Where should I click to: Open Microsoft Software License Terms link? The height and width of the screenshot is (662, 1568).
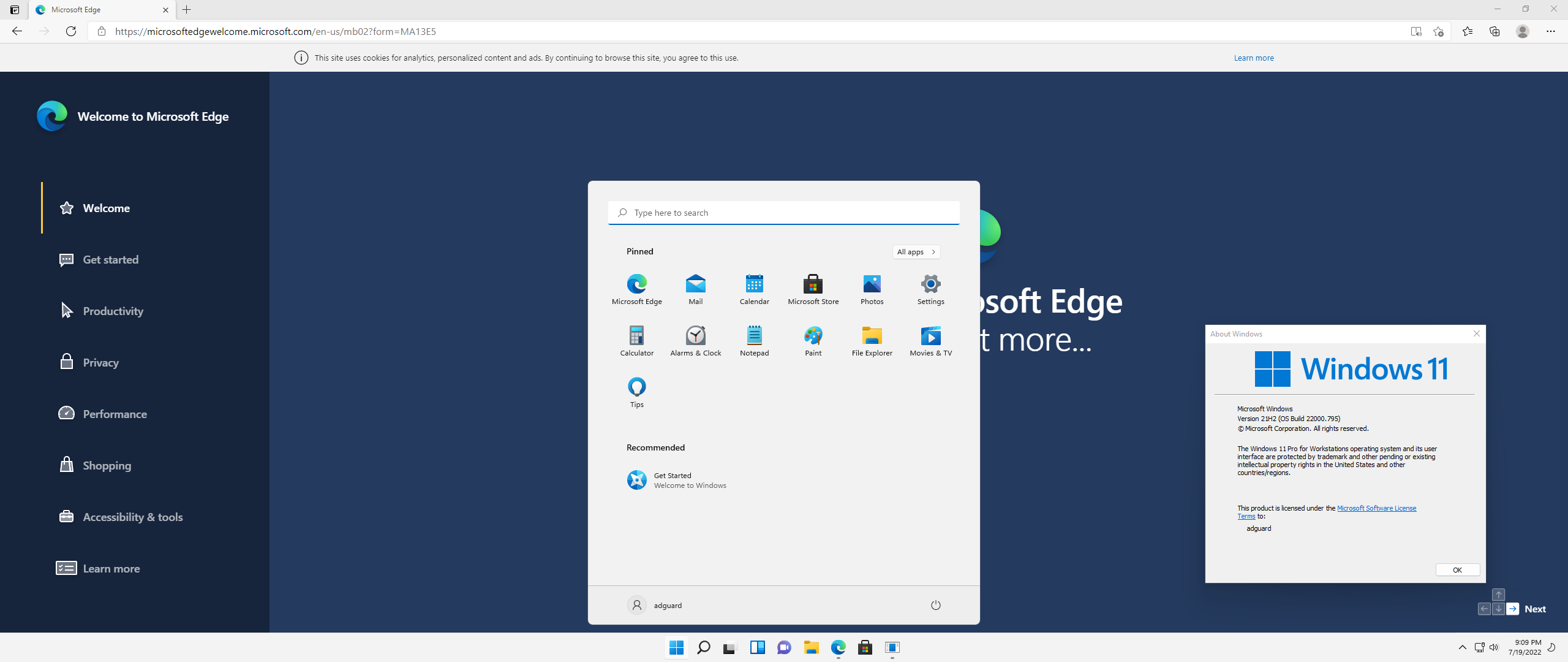click(x=1376, y=508)
